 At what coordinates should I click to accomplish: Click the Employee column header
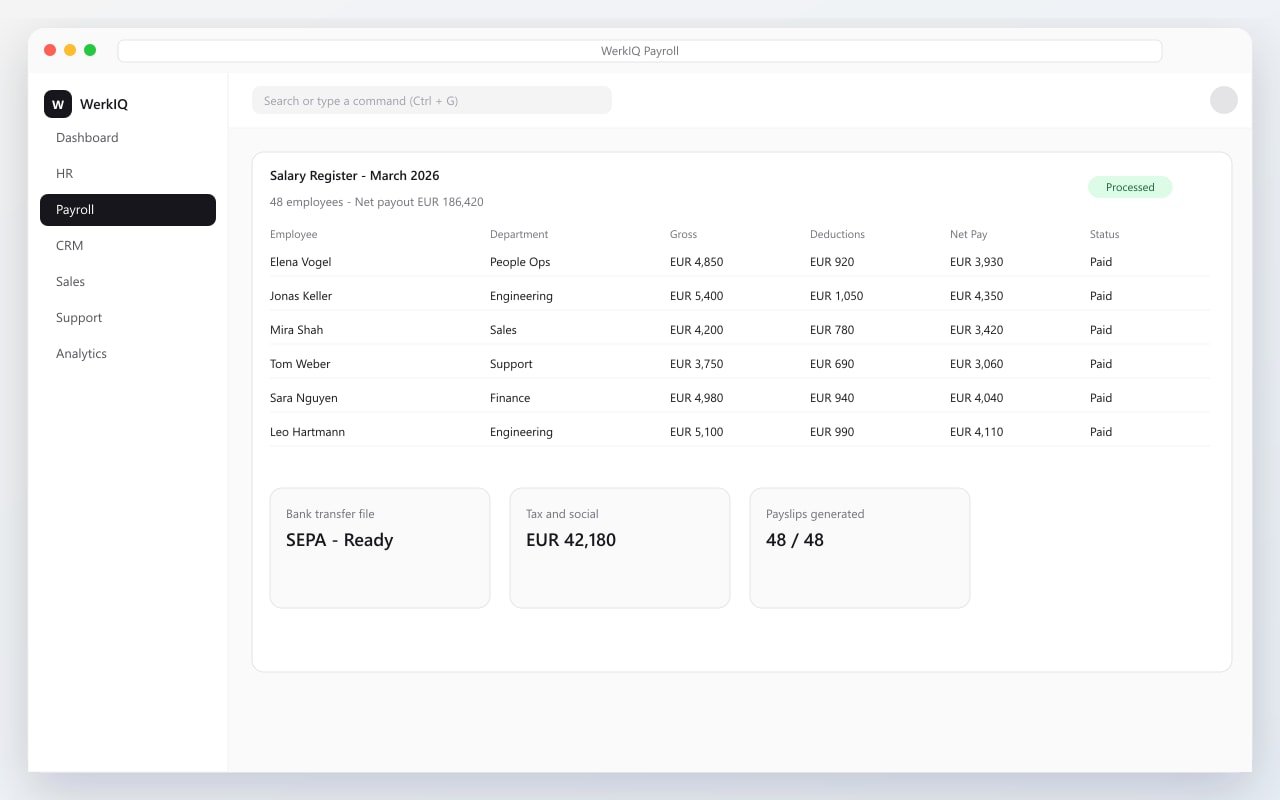294,234
